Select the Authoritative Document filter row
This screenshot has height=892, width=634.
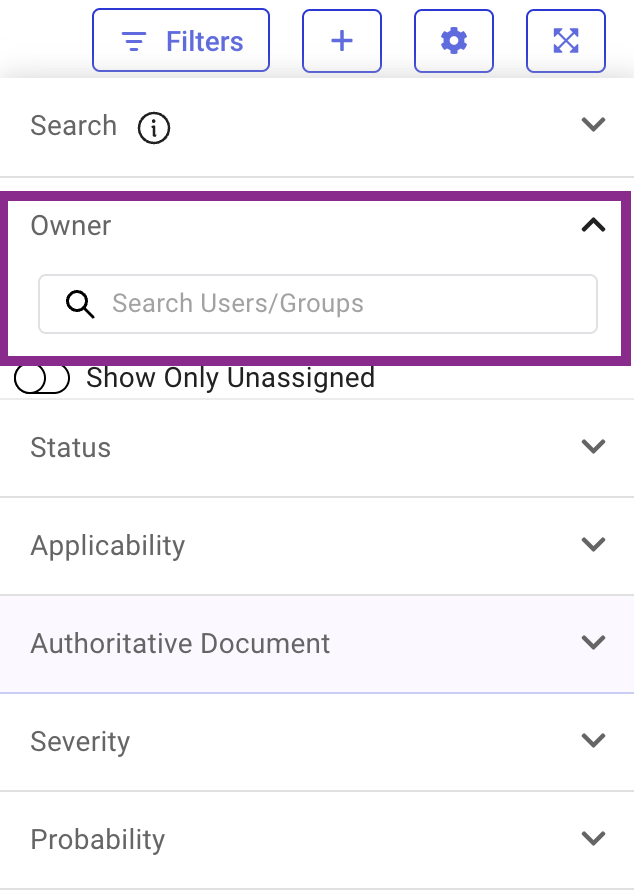tap(180, 643)
